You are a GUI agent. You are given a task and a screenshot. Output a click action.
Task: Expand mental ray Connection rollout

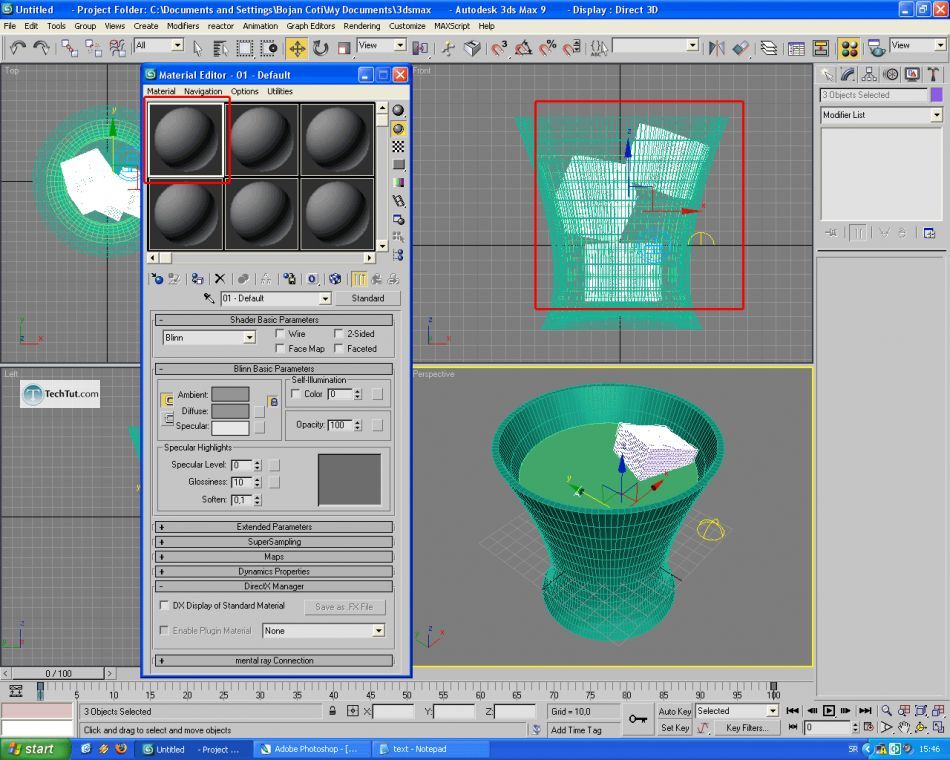(x=274, y=661)
